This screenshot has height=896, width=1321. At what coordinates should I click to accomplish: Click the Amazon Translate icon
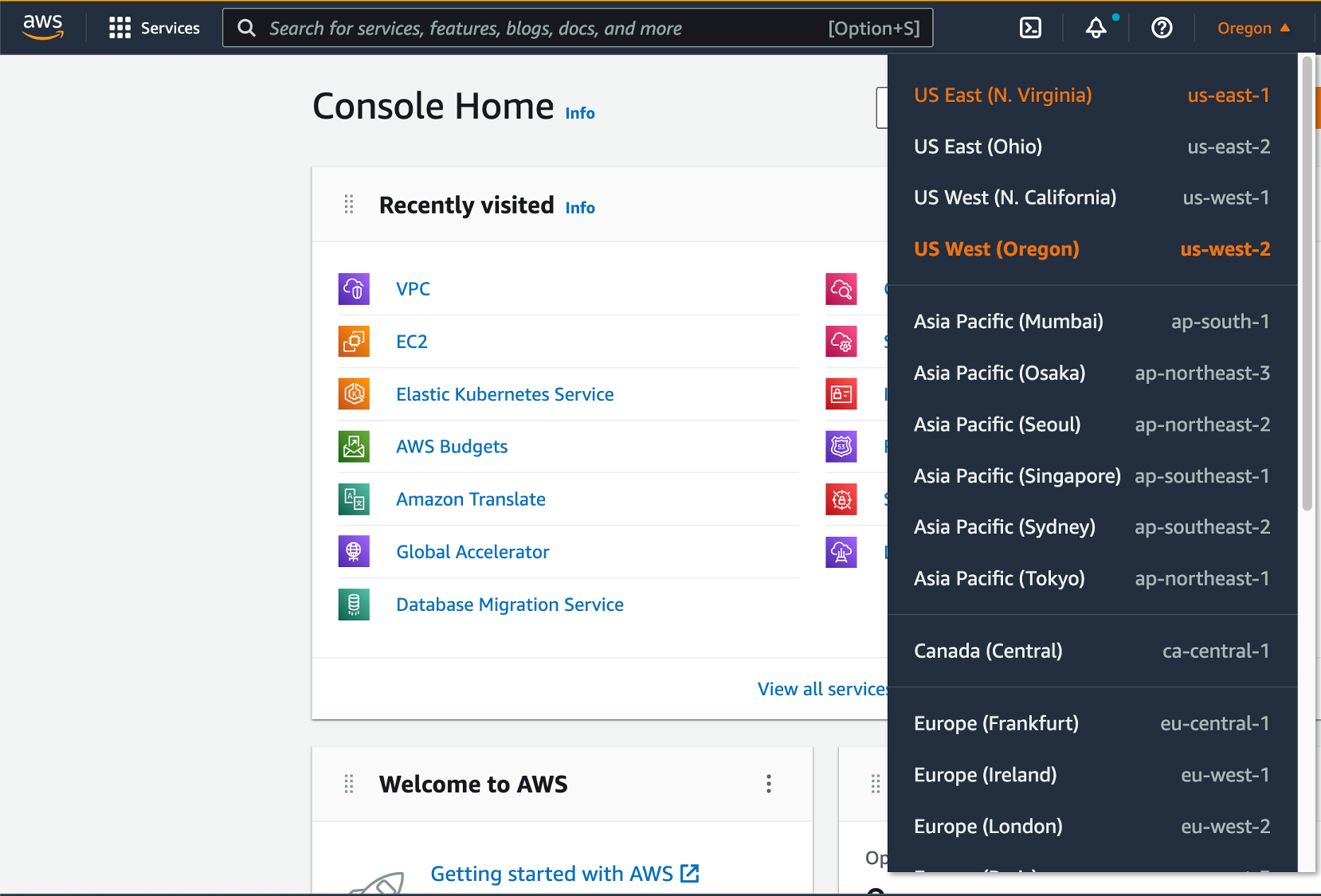(354, 499)
